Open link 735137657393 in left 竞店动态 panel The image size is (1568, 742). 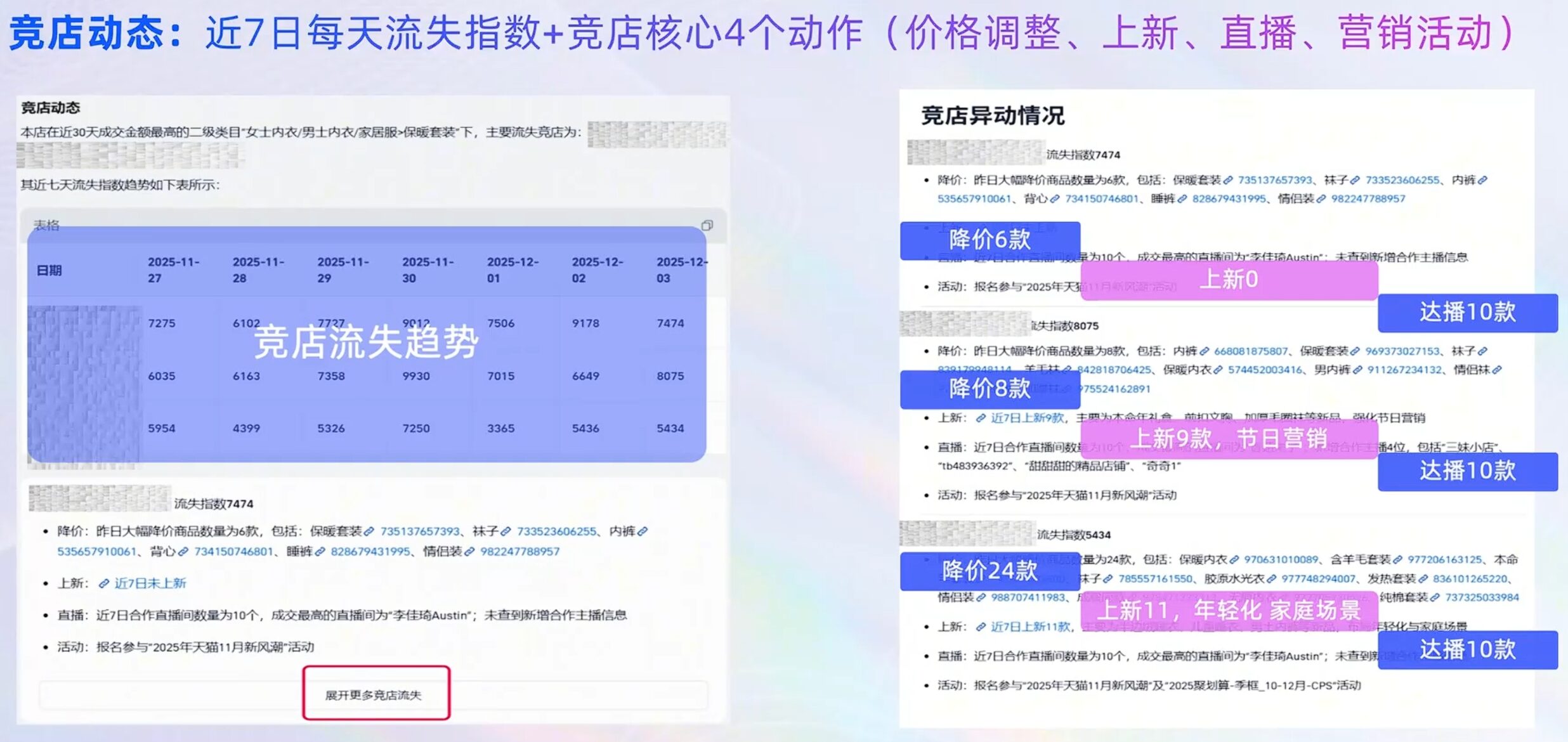pyautogui.click(x=420, y=531)
